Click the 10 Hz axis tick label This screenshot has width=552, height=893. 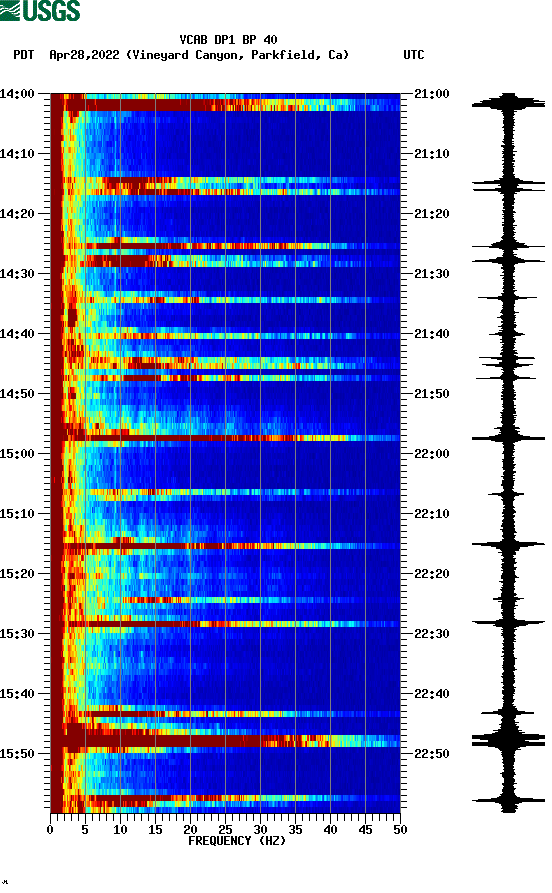click(120, 830)
